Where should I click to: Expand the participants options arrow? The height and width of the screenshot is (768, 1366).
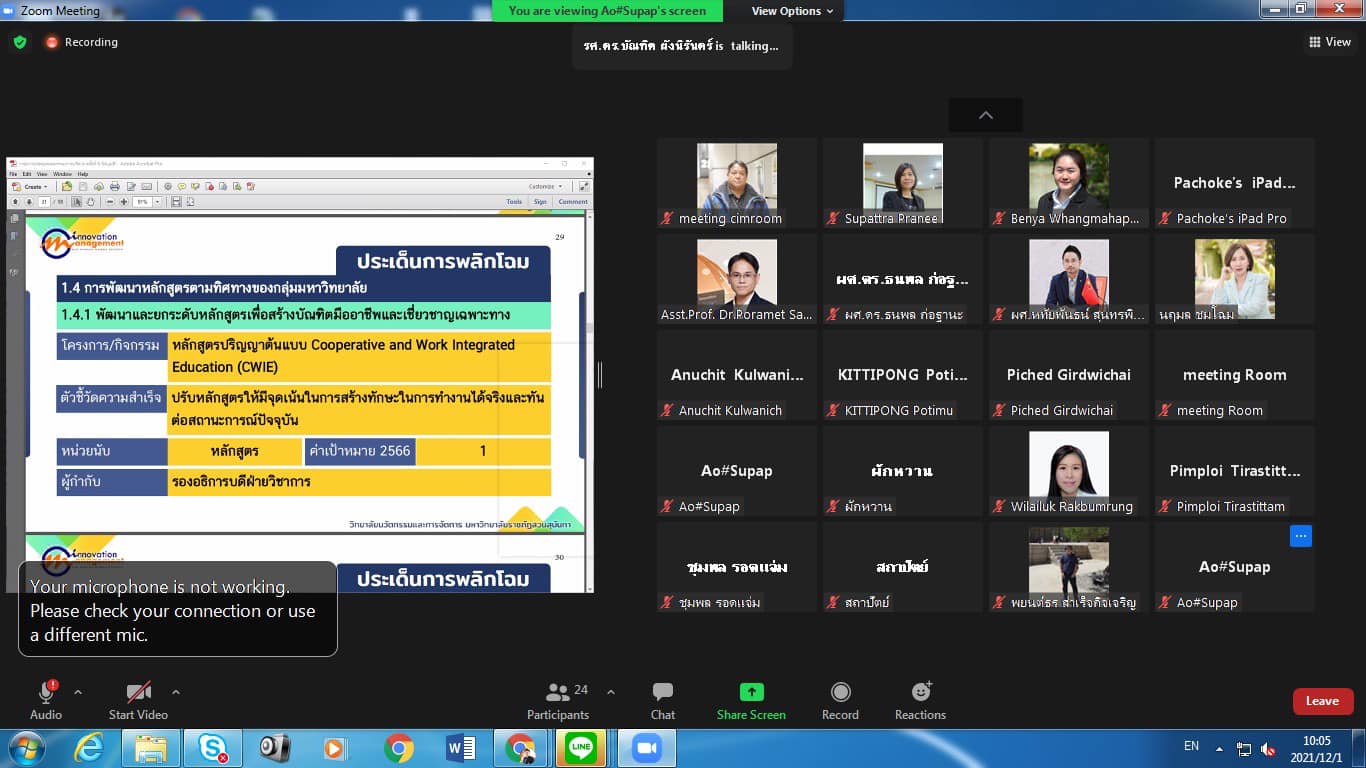(611, 692)
